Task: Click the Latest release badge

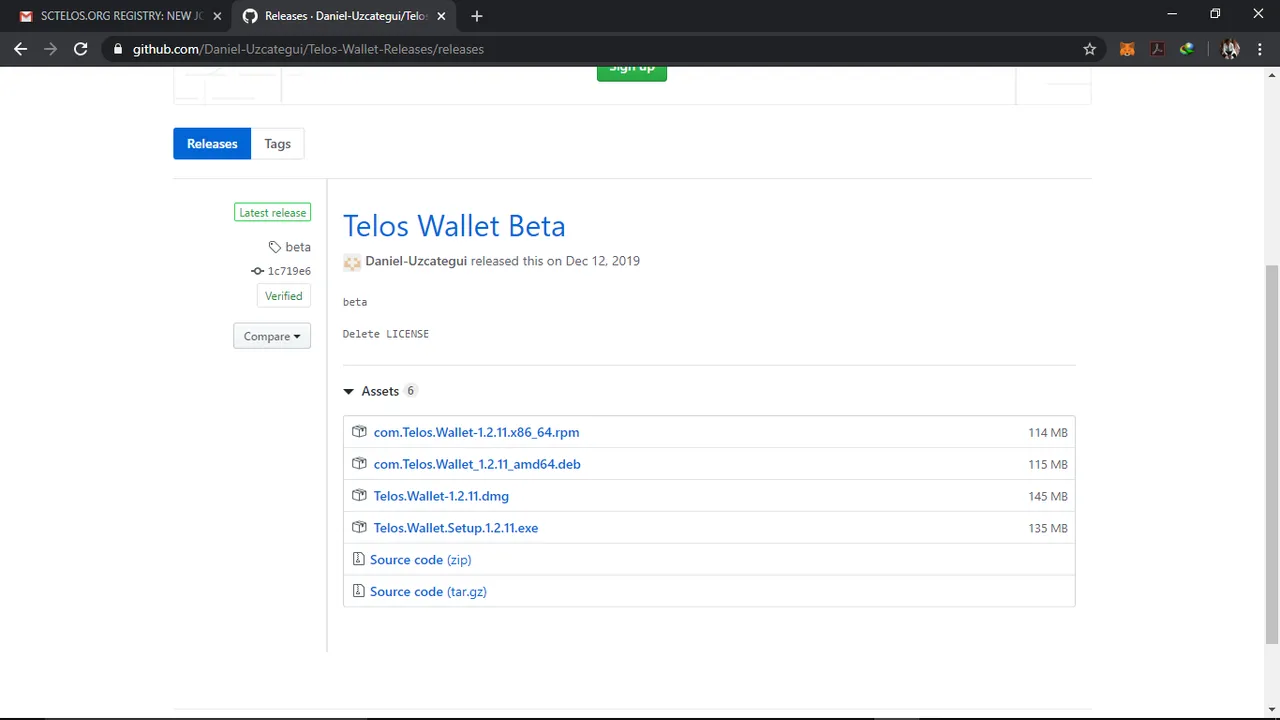Action: click(273, 213)
